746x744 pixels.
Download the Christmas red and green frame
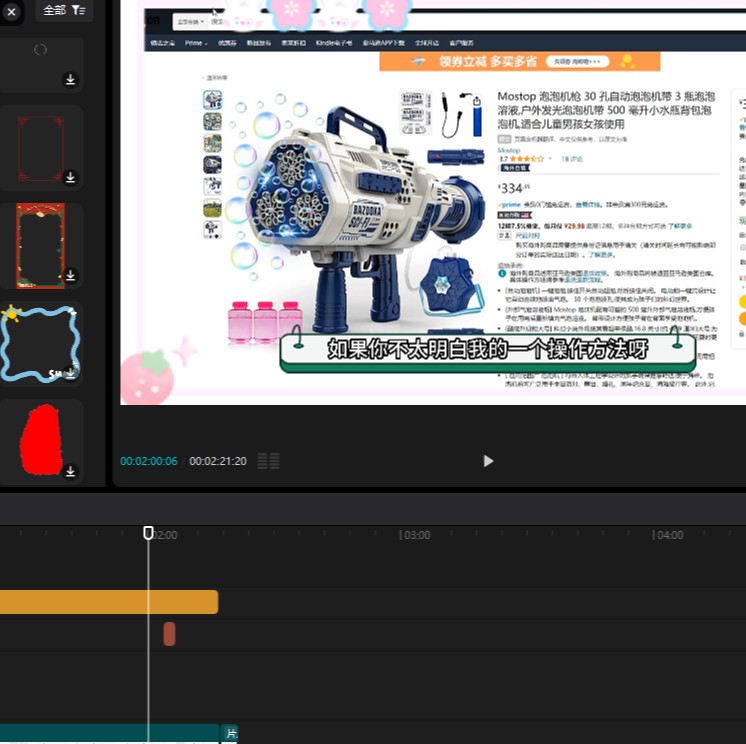[70, 275]
